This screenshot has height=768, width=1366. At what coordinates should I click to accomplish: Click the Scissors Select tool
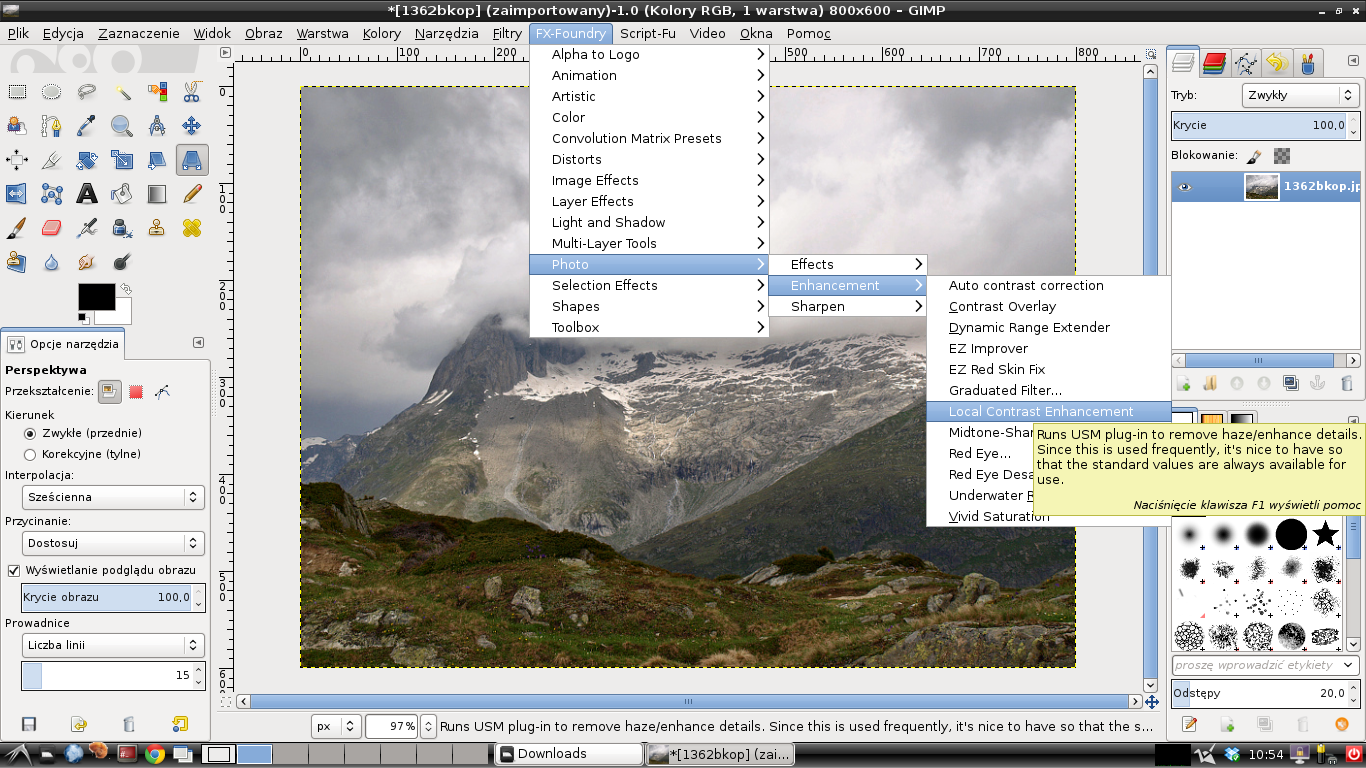click(192, 92)
